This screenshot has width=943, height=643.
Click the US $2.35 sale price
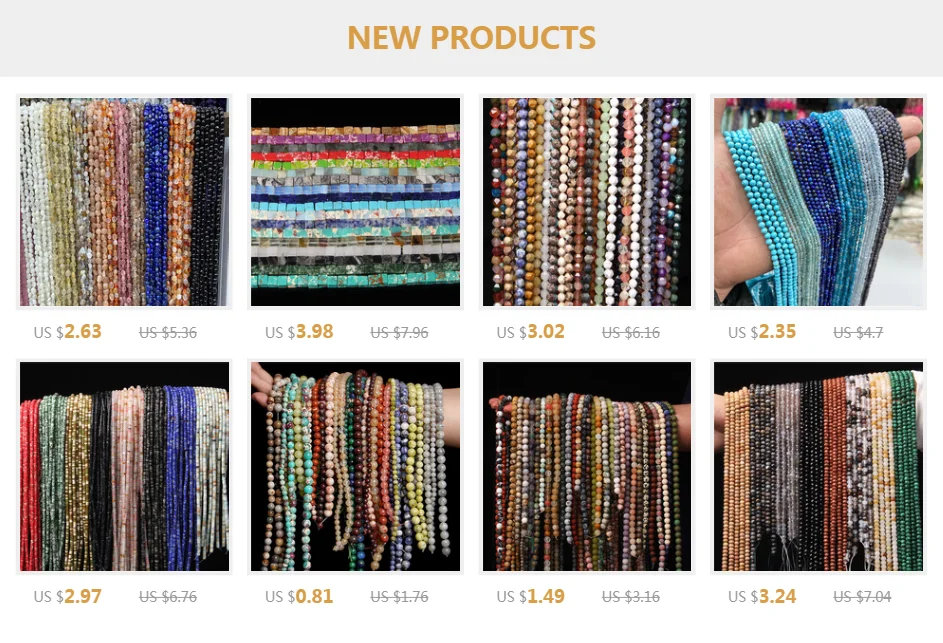pyautogui.click(x=761, y=332)
